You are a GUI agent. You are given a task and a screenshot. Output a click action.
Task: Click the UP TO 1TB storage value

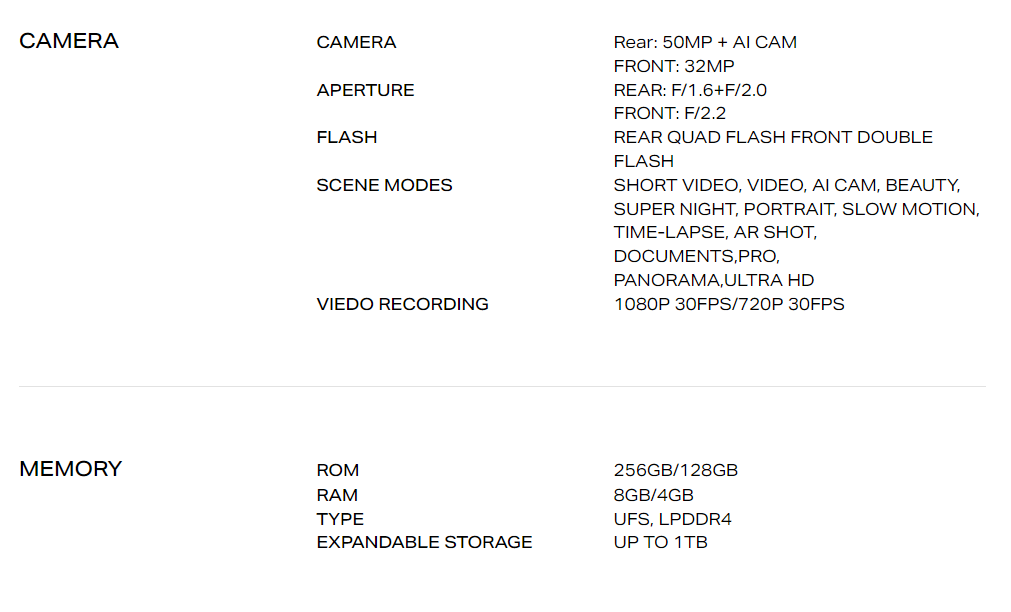click(660, 542)
